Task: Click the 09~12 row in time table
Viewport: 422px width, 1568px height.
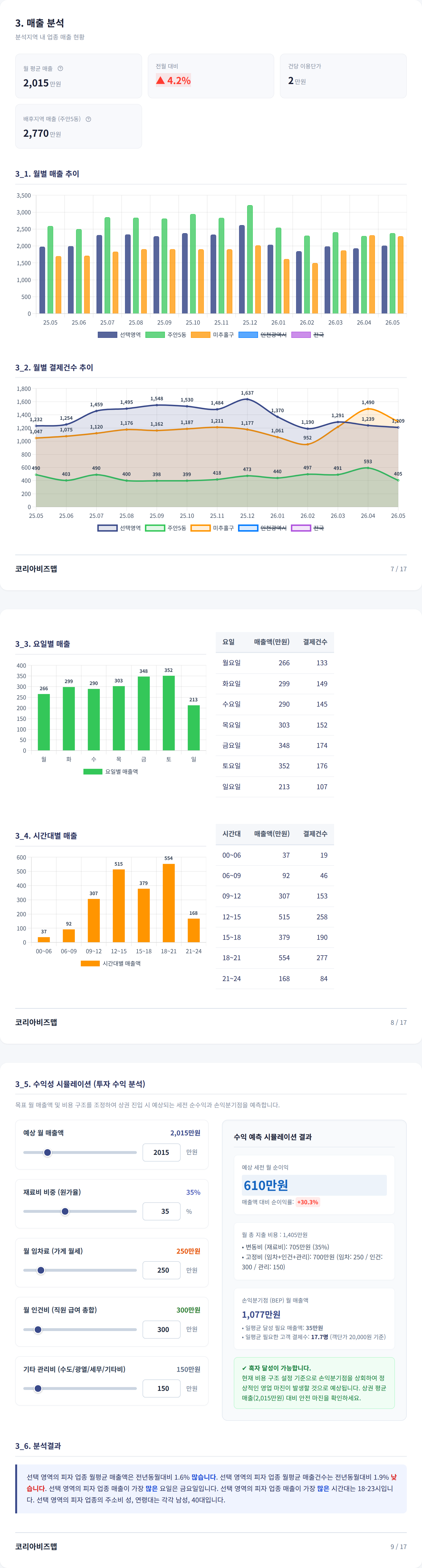Action: coord(275,896)
